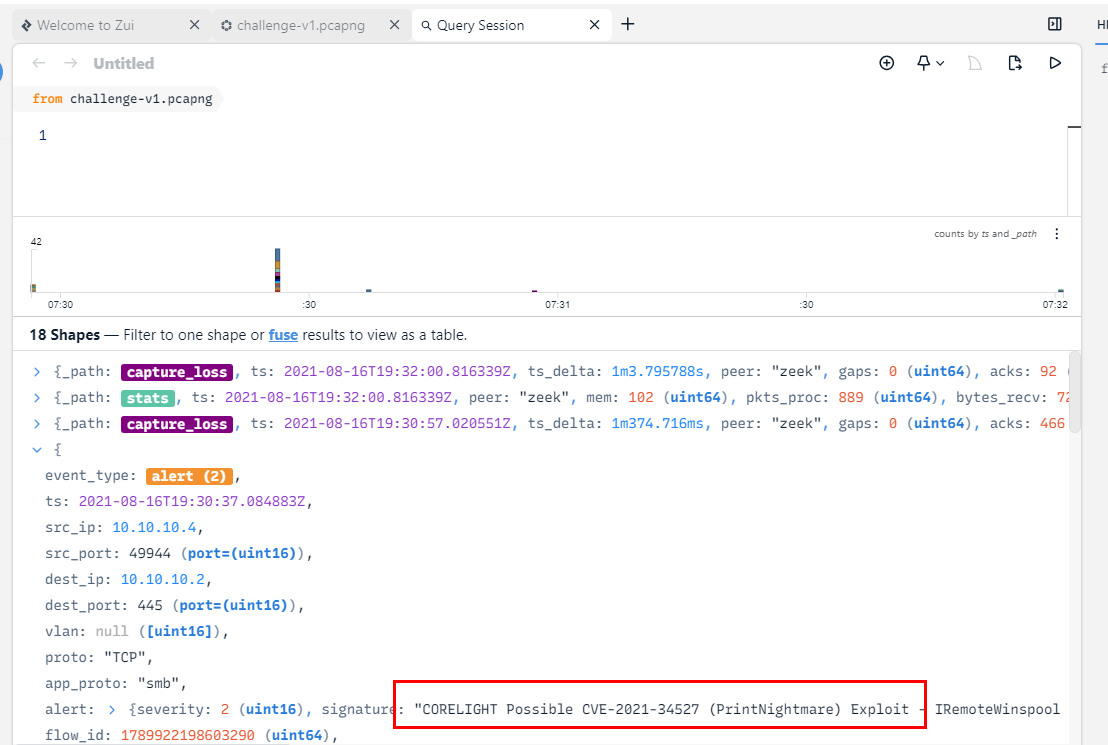Screen dimensions: 1108x745
Task: Click the tallest histogram bar
Action: tap(277, 270)
